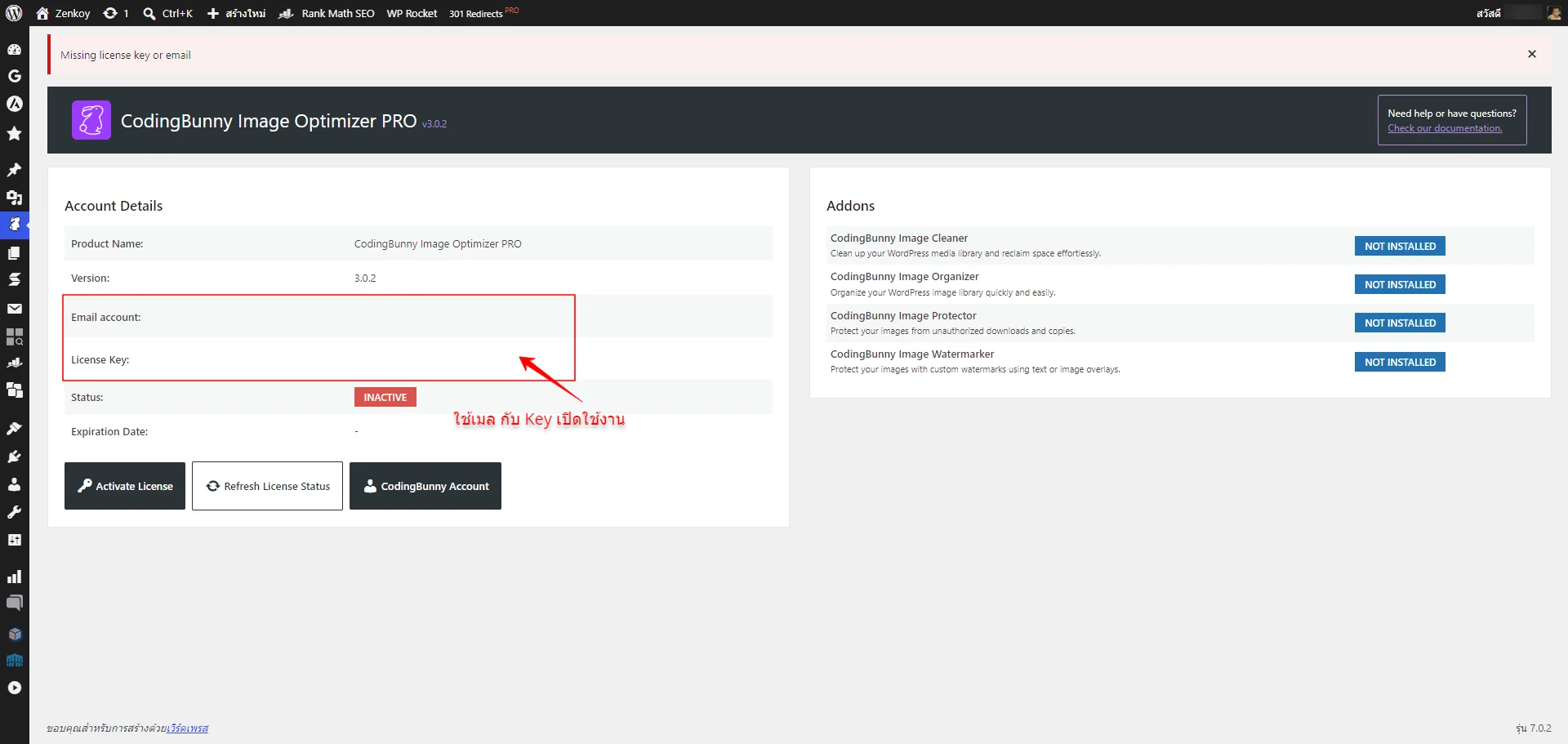Click the Email account field row
The height and width of the screenshot is (744, 1568).
coord(418,317)
